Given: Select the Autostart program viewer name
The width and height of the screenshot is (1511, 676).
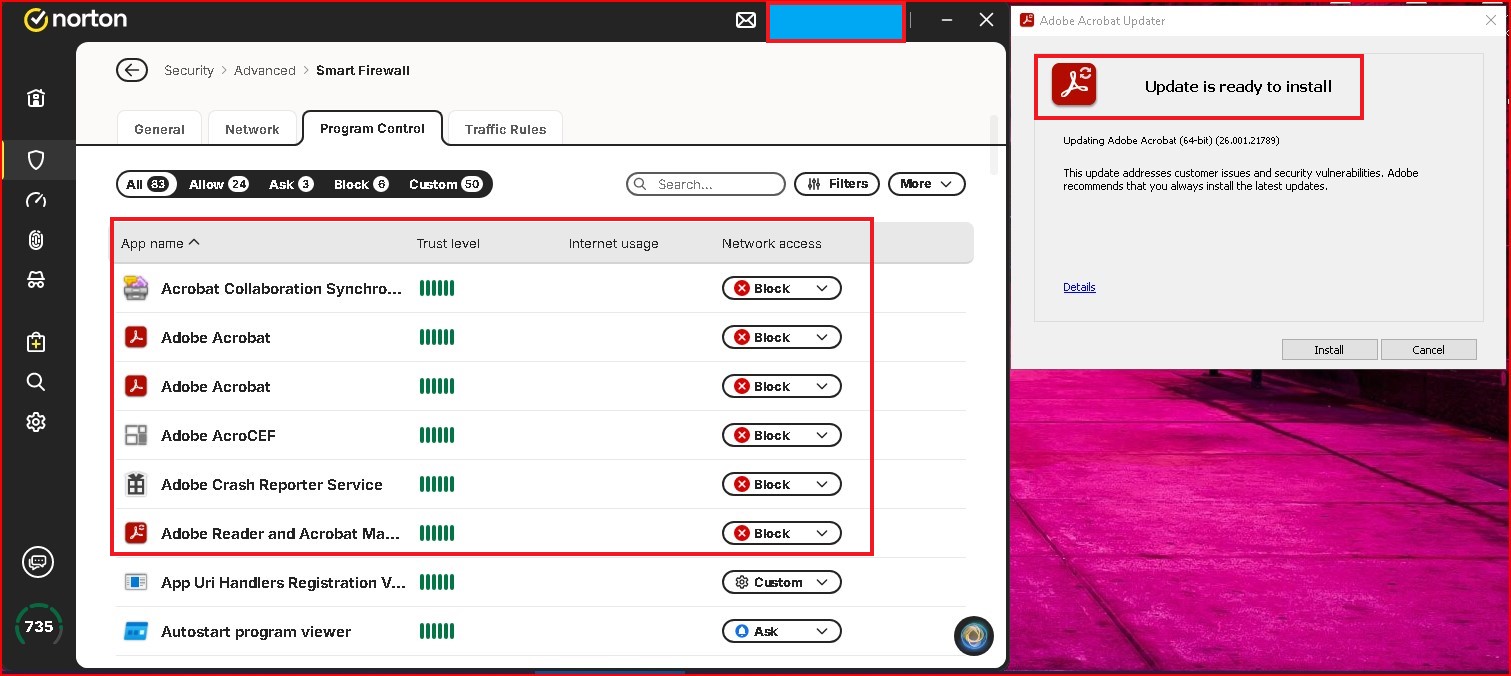Looking at the screenshot, I should pyautogui.click(x=256, y=632).
